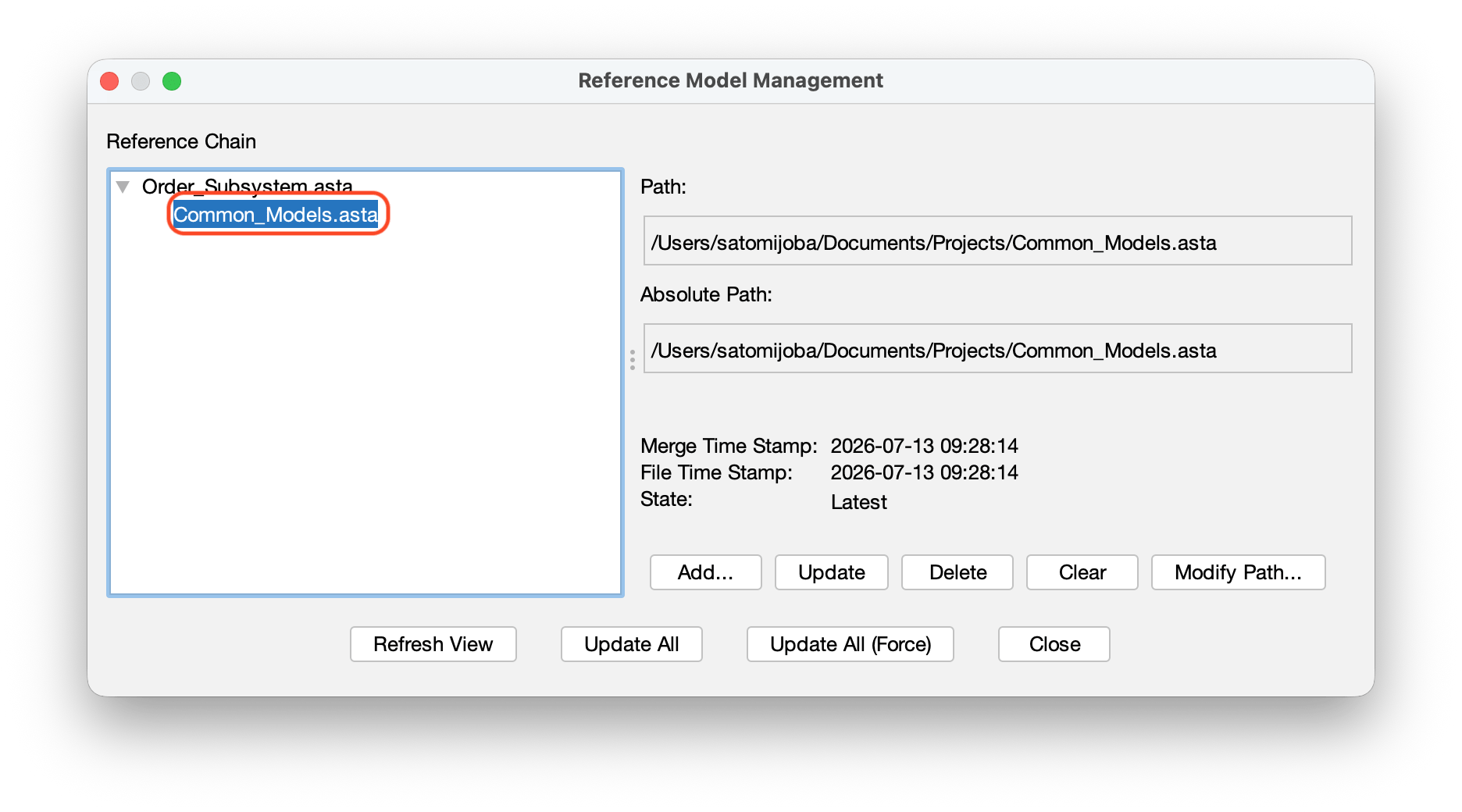Click the Path text field

click(997, 241)
